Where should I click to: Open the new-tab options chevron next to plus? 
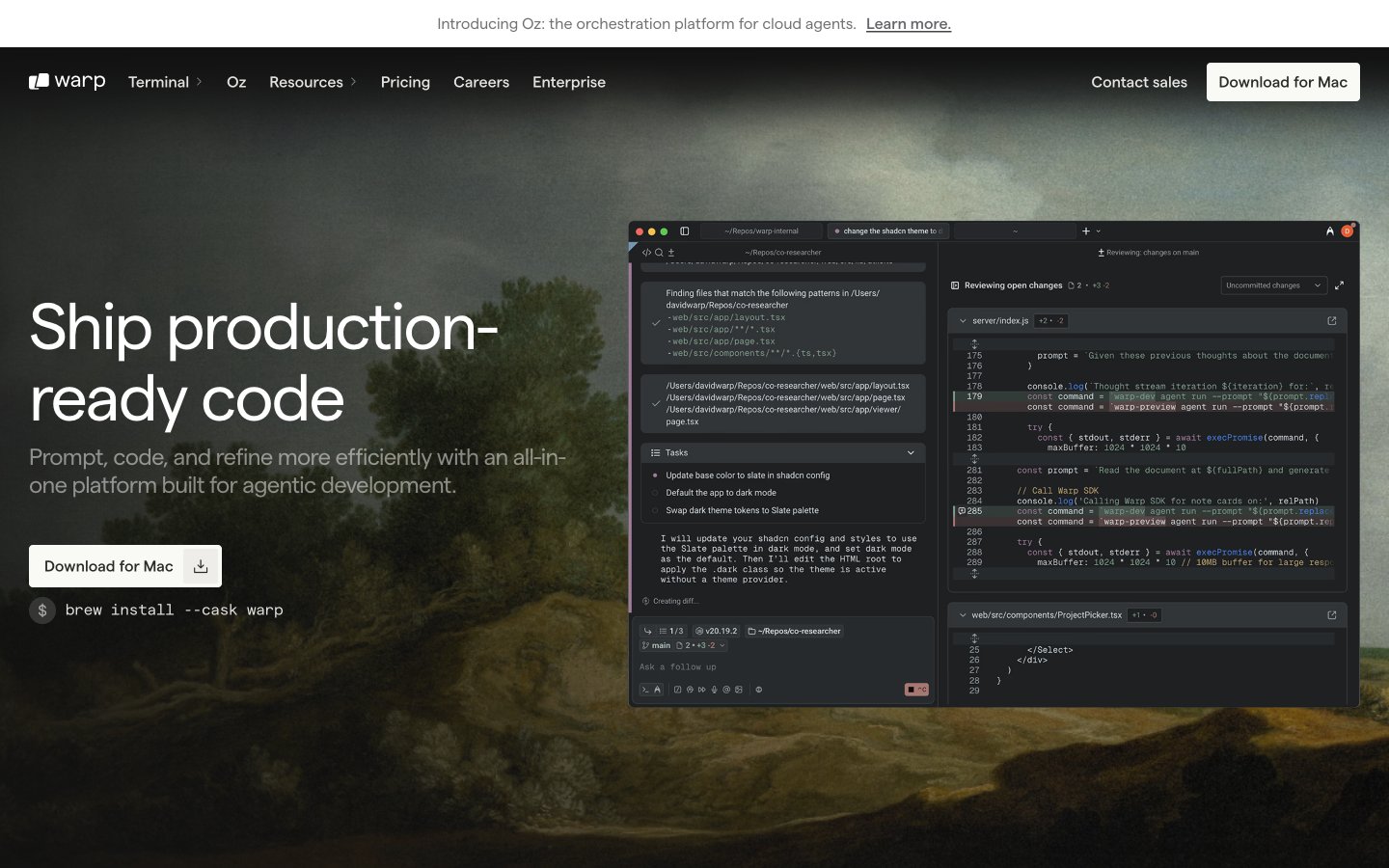pos(1099,231)
